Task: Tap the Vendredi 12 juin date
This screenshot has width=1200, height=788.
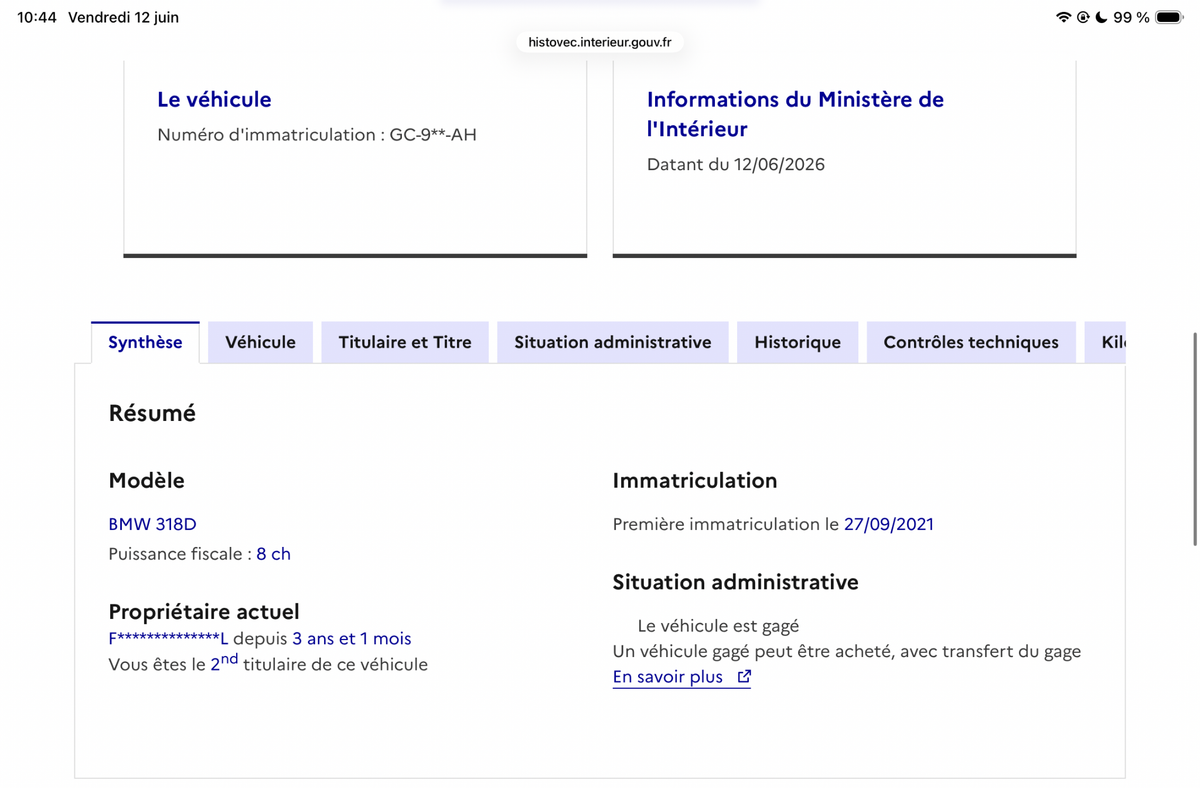Action: click(x=123, y=17)
